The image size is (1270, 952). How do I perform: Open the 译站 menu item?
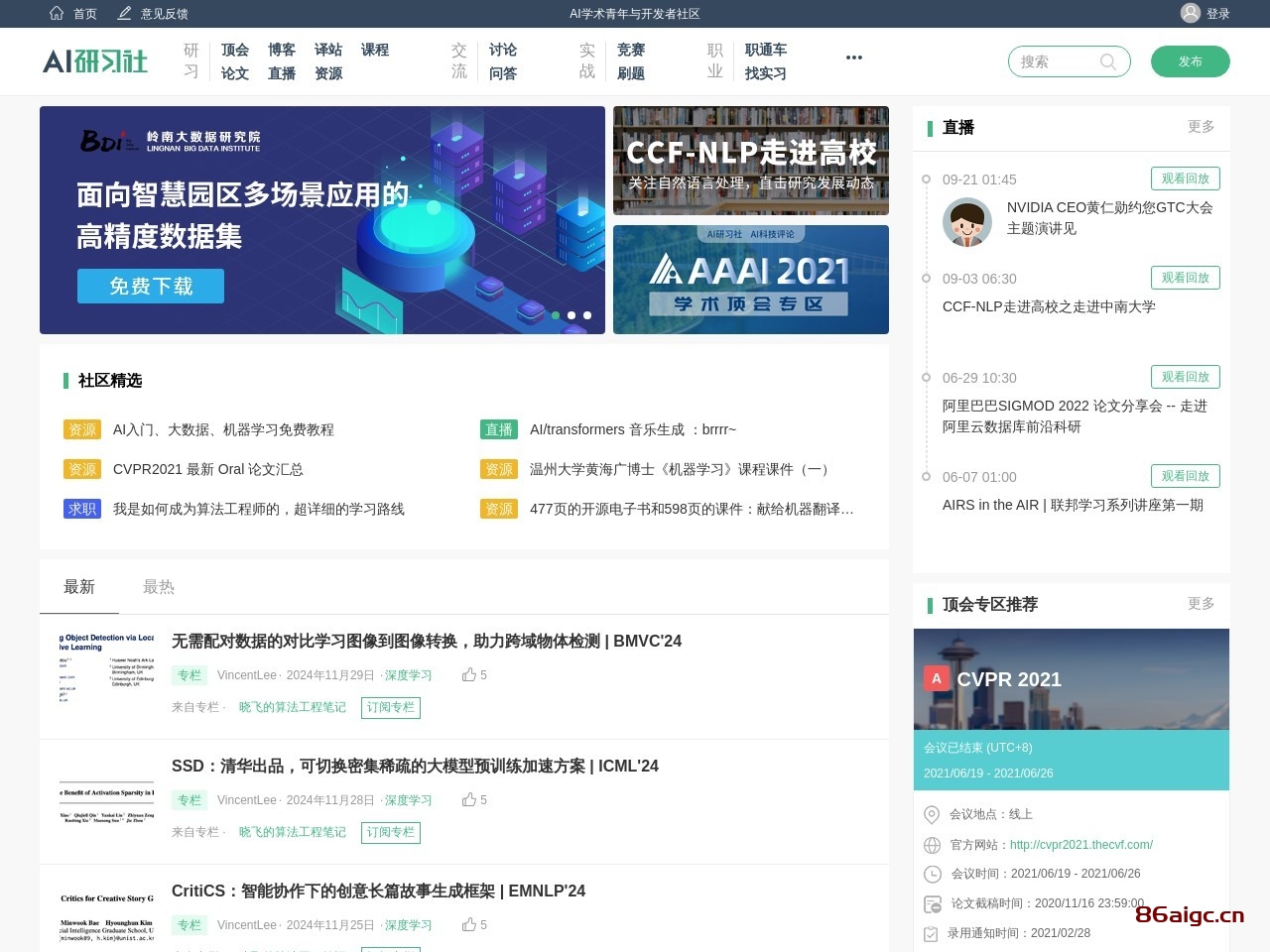pyautogui.click(x=328, y=50)
